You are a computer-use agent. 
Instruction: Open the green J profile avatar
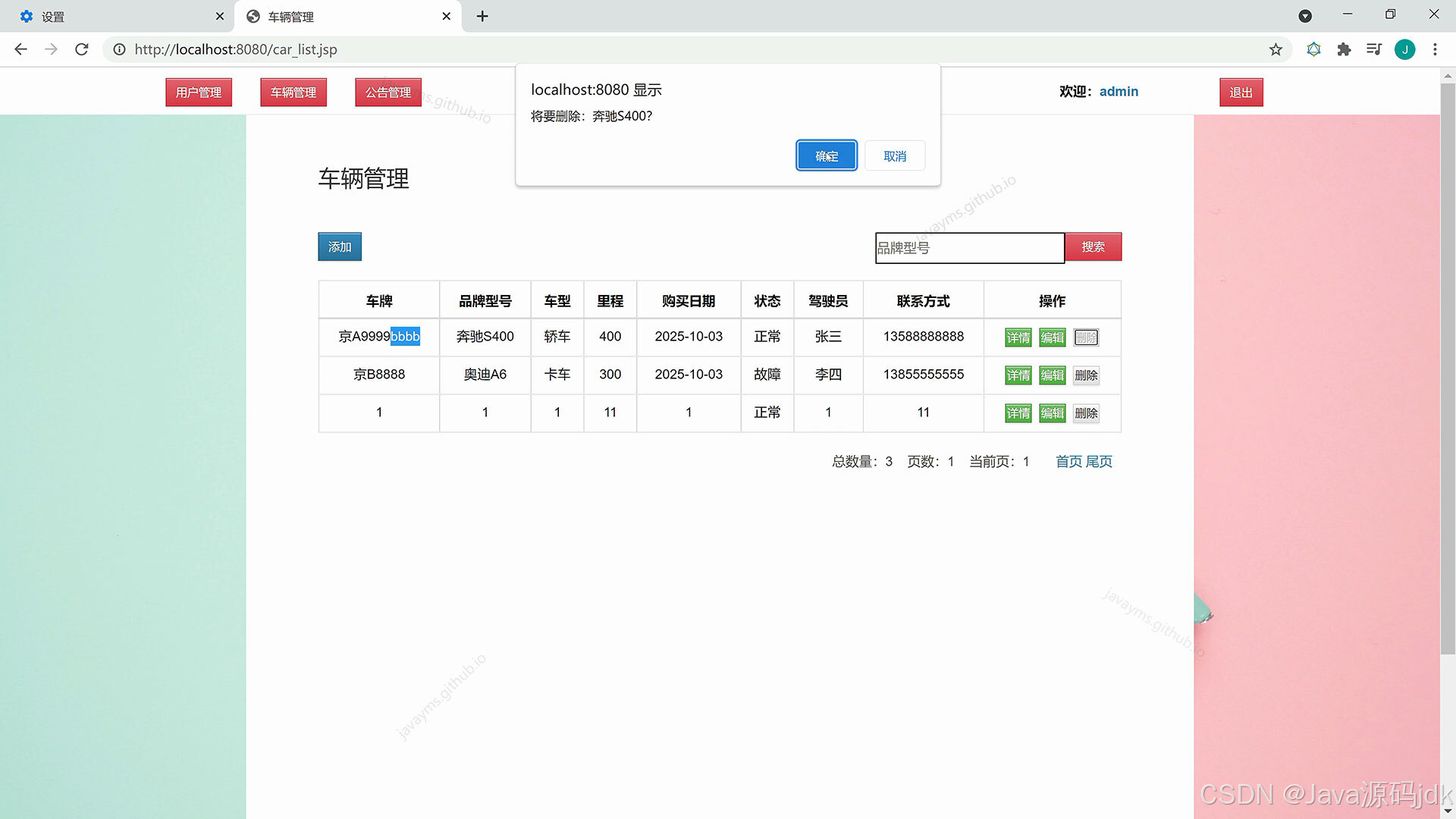(x=1404, y=49)
